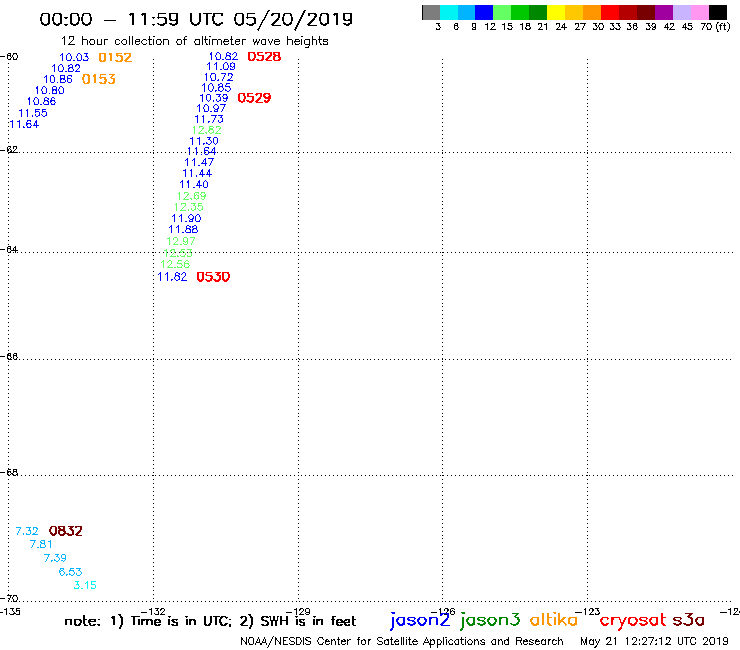Click the s3a satellite legend label
The width and height of the screenshot is (740, 650).
coord(689,620)
